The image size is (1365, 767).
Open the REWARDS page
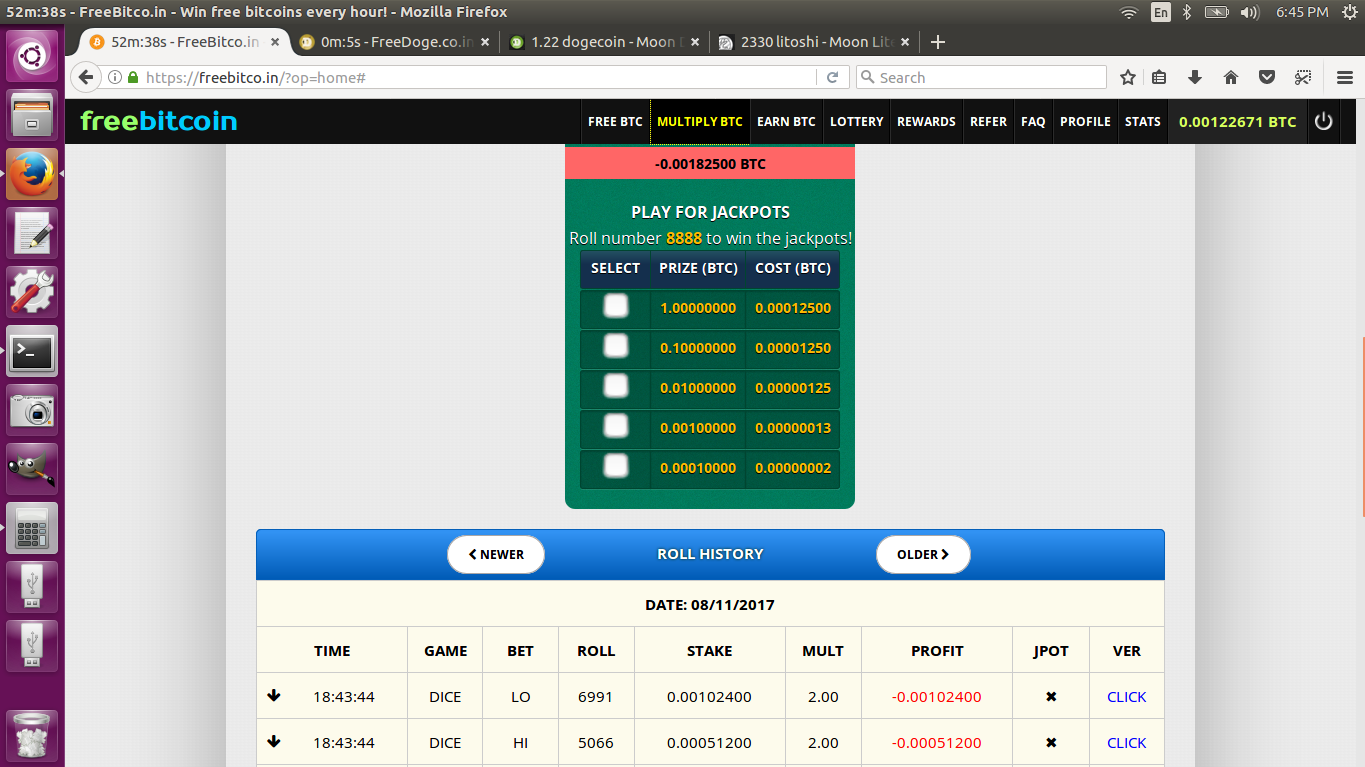tap(926, 122)
